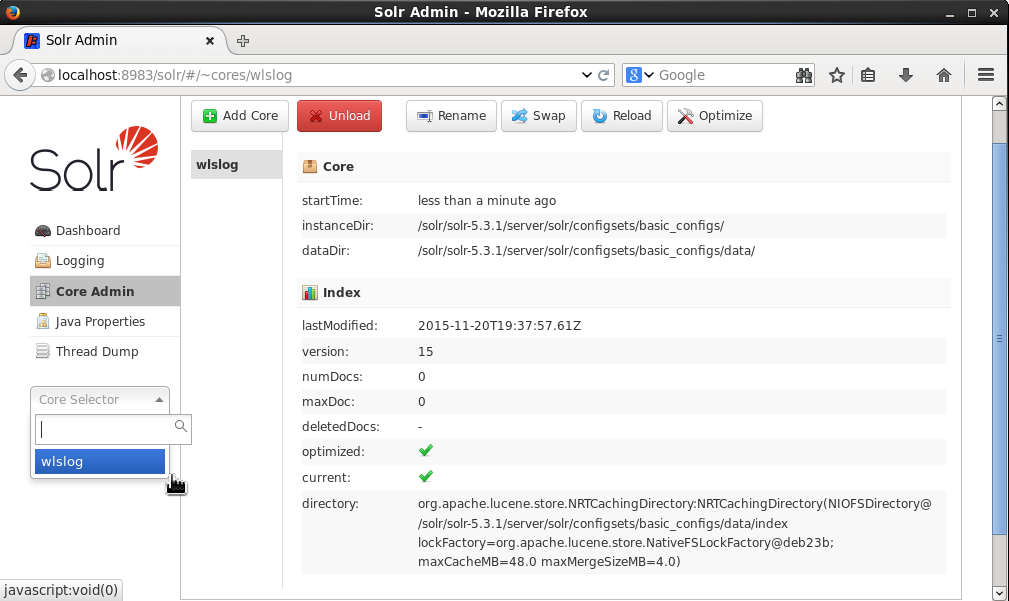This screenshot has height=601, width=1009.
Task: Click the Java Properties icon
Action: pos(42,321)
